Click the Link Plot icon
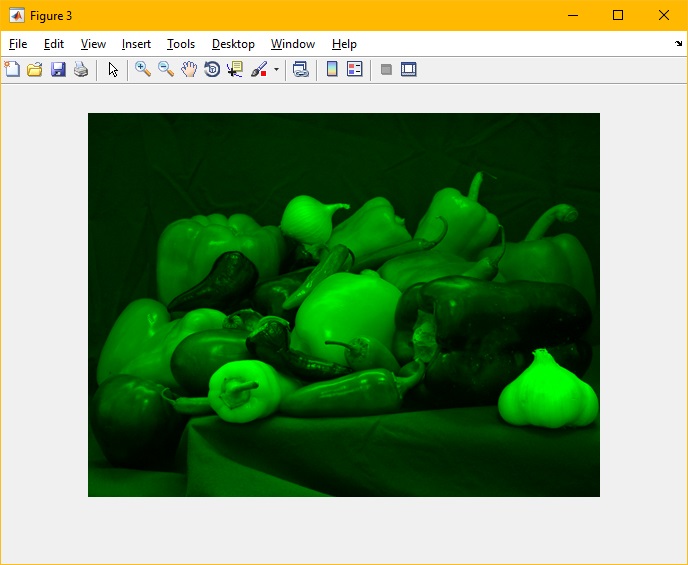688x565 pixels. [x=300, y=69]
